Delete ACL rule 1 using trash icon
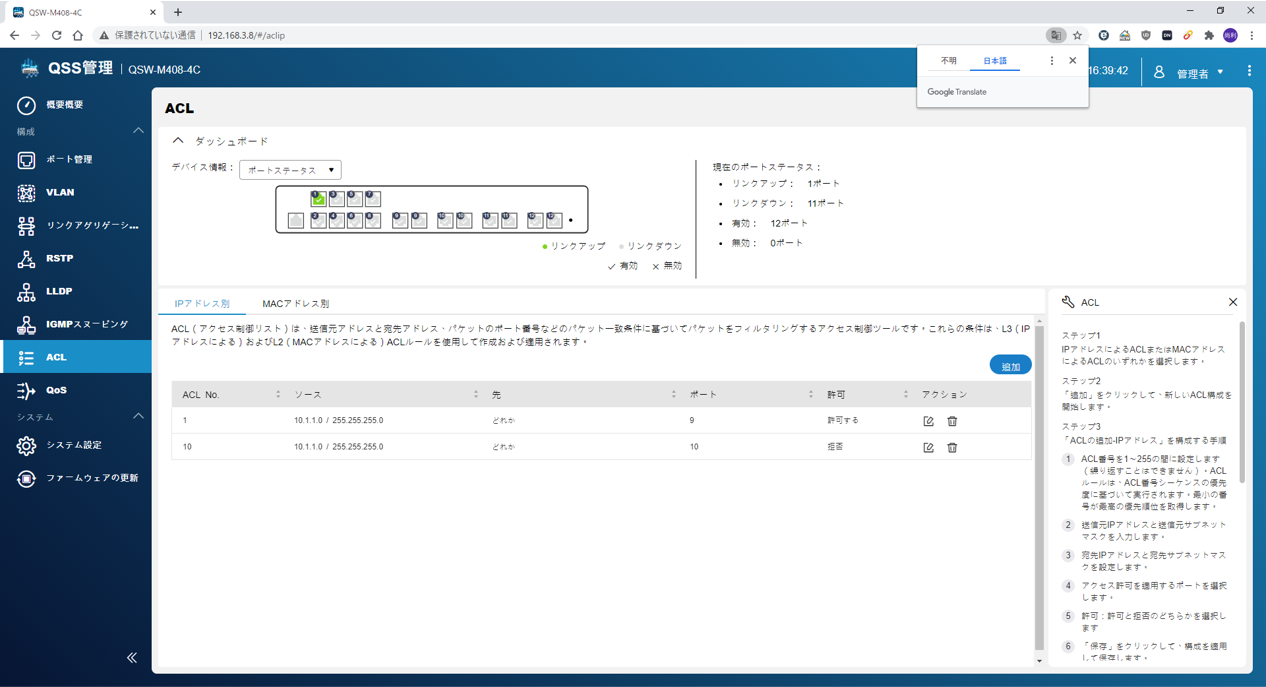The width and height of the screenshot is (1266, 687). click(x=952, y=421)
